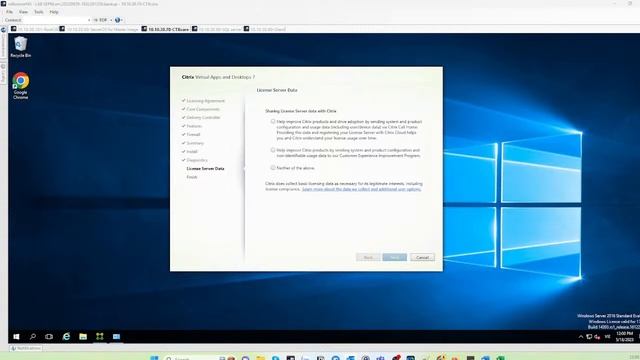Select the 'Install' step in sidebar

(x=192, y=152)
